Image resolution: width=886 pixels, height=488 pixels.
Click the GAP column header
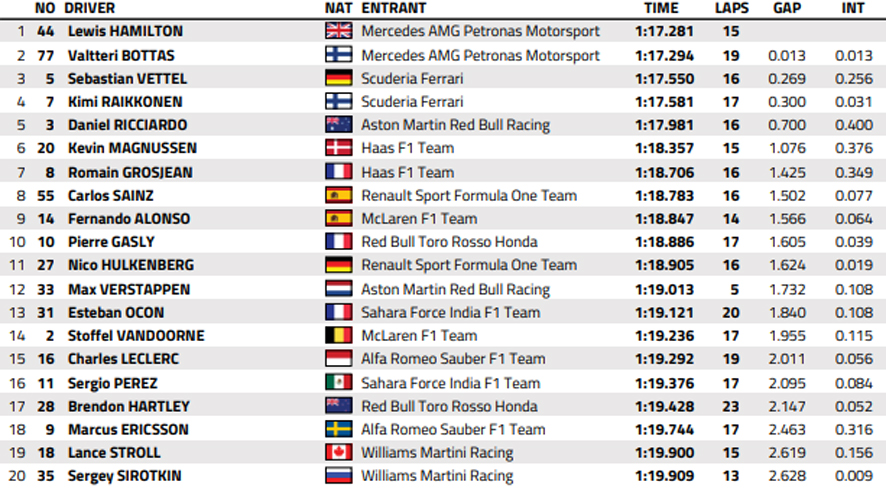pos(787,8)
